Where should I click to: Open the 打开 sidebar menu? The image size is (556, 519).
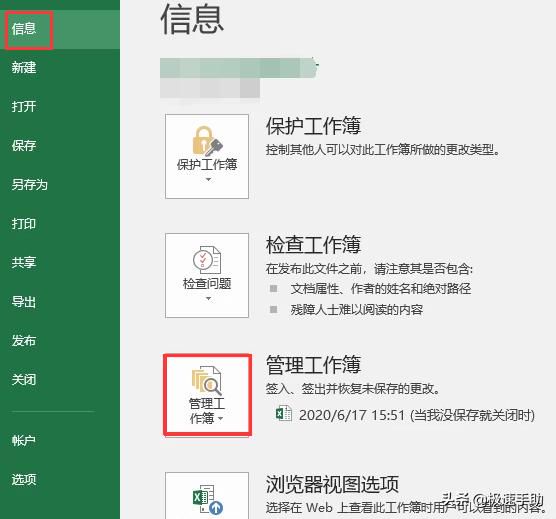24,106
